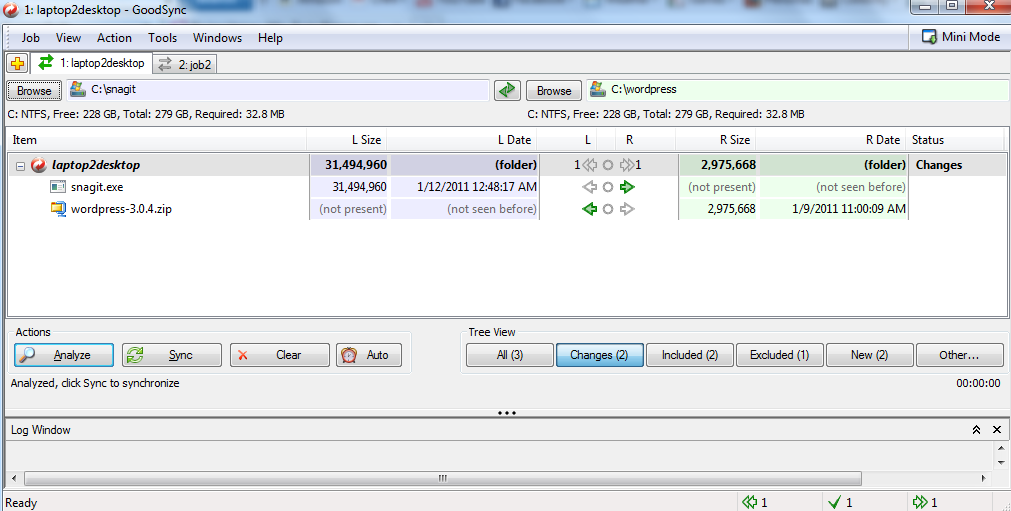Switch to the 2: job2 tab
This screenshot has height=511, width=1011.
pyautogui.click(x=185, y=64)
